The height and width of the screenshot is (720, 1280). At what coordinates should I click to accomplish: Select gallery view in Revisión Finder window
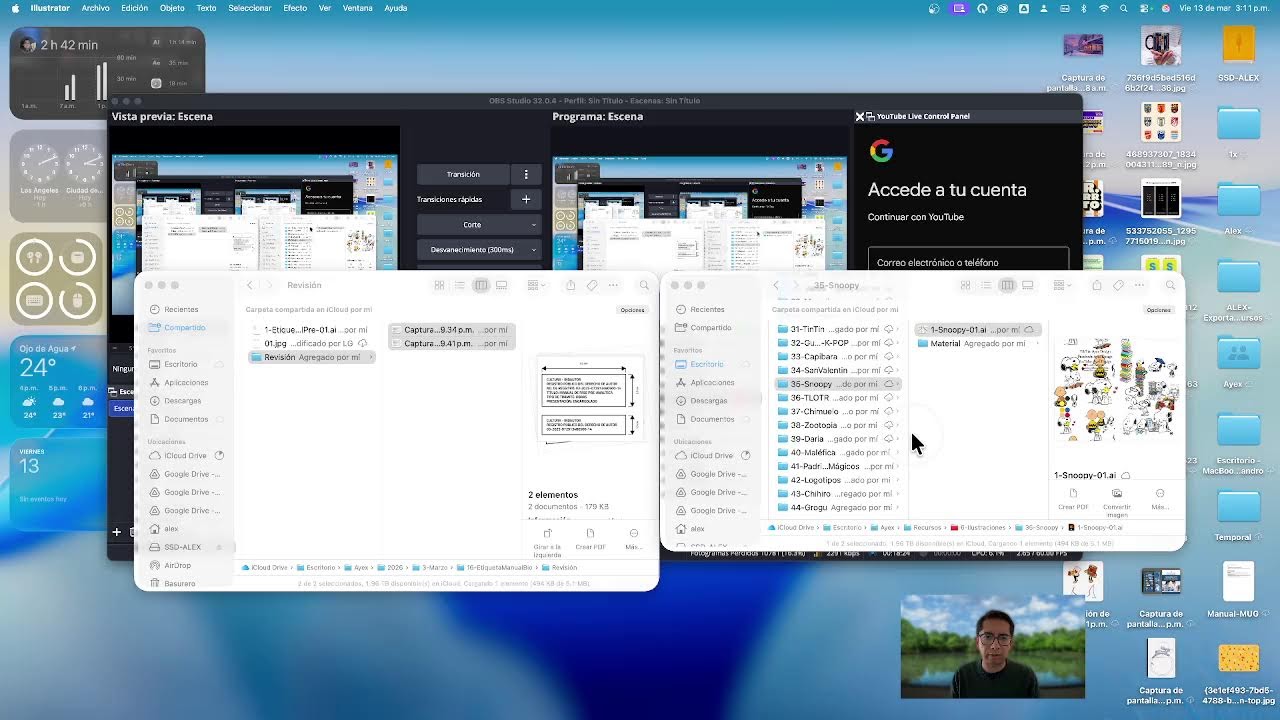(502, 285)
